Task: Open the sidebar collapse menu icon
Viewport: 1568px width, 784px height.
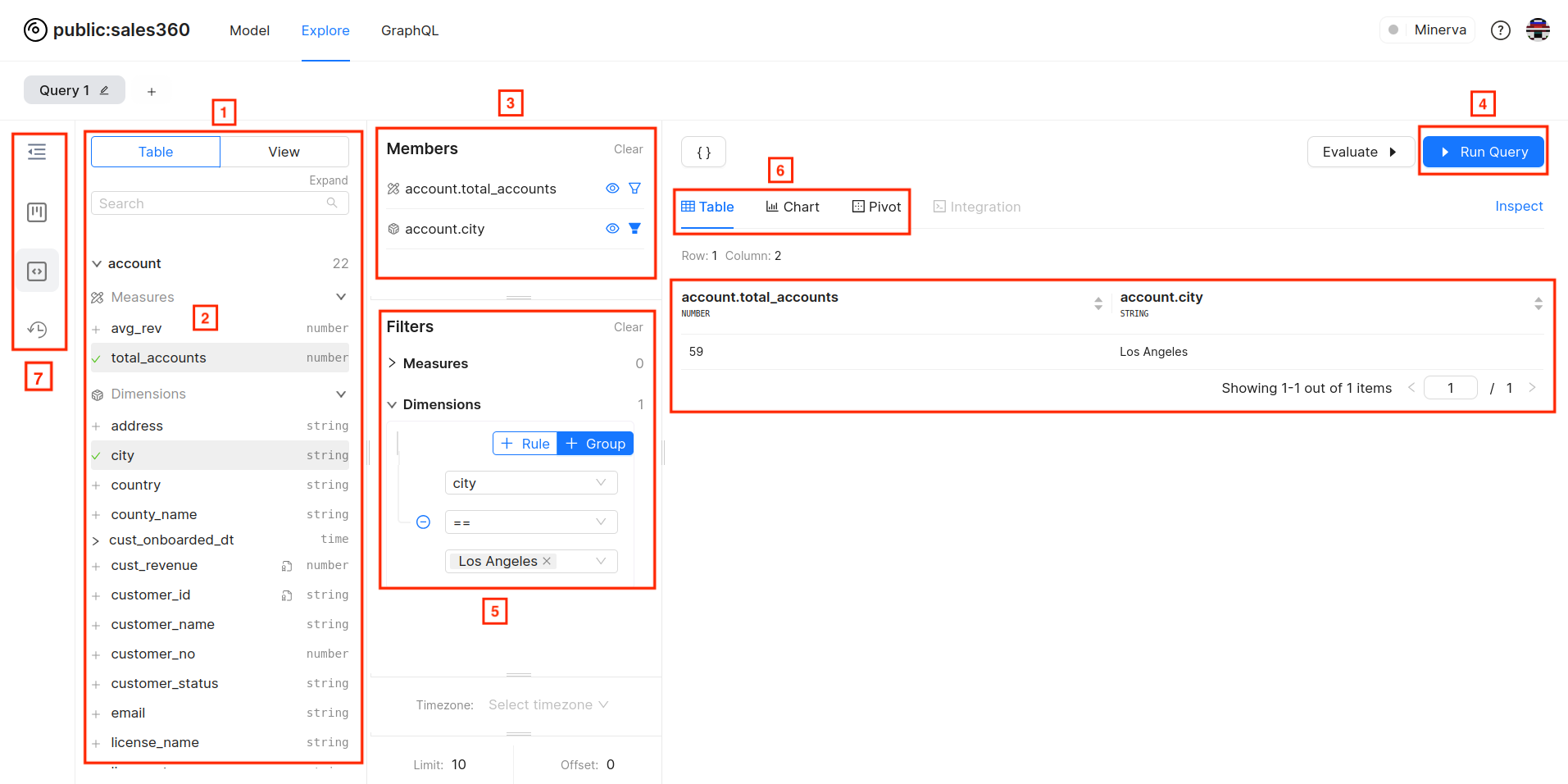Action: 37,152
